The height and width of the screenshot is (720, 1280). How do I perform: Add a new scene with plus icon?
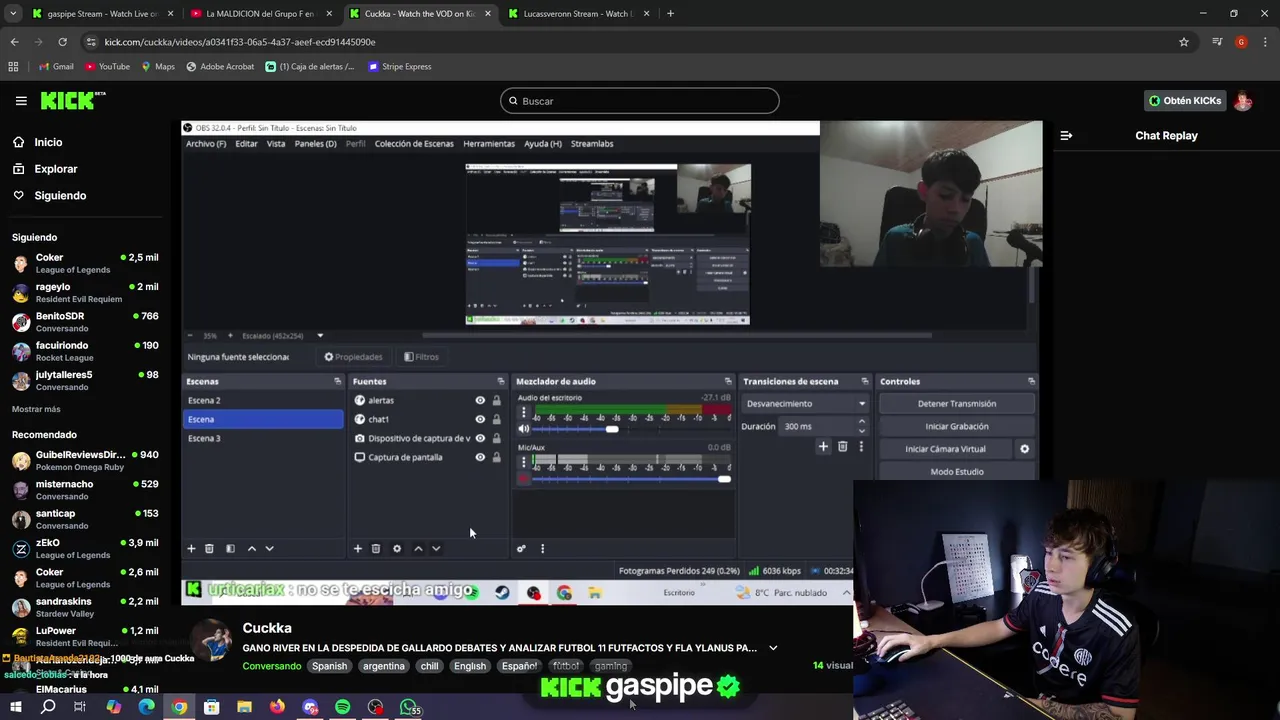pyautogui.click(x=191, y=548)
